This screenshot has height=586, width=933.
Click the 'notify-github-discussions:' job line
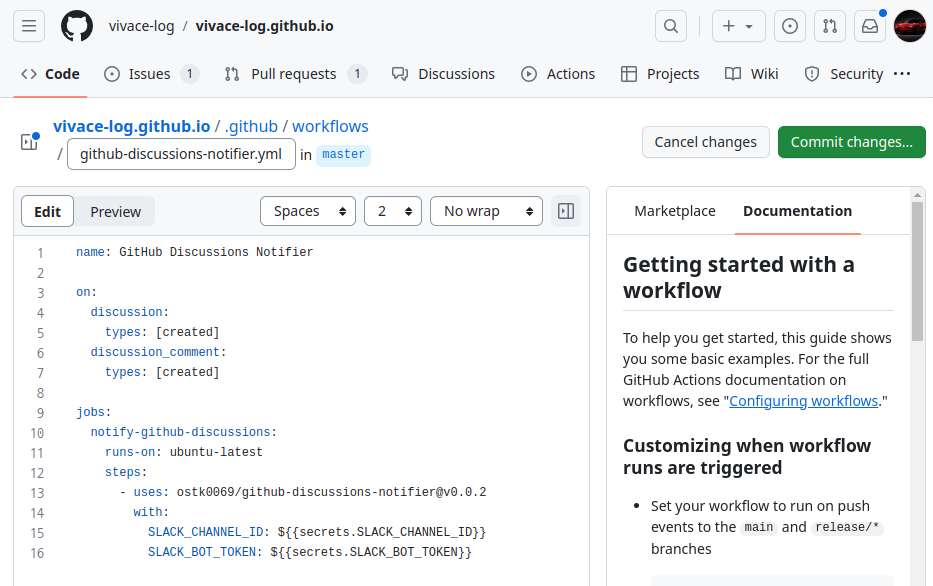tap(184, 432)
